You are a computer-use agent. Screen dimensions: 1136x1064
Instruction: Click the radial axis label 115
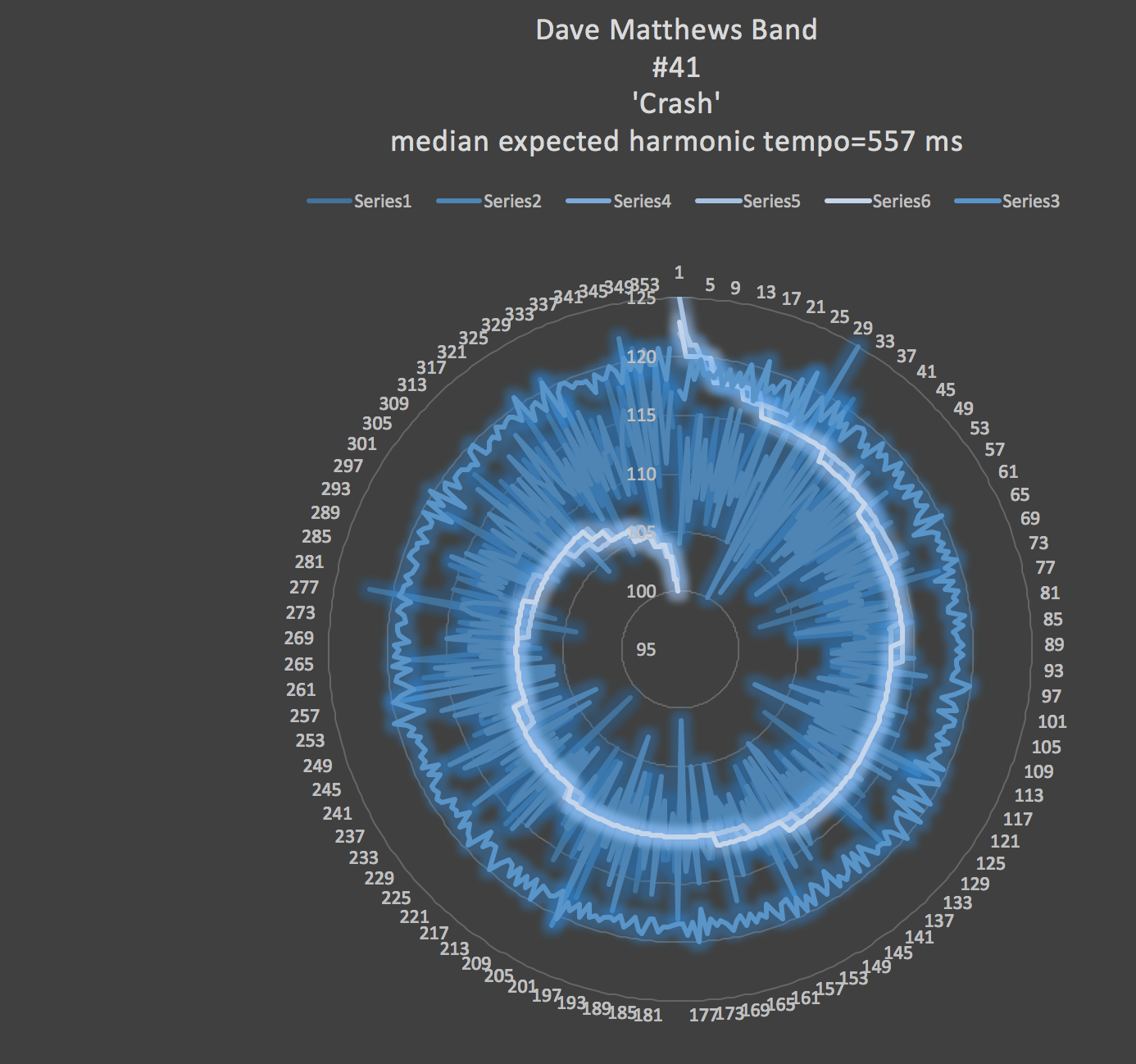click(641, 415)
